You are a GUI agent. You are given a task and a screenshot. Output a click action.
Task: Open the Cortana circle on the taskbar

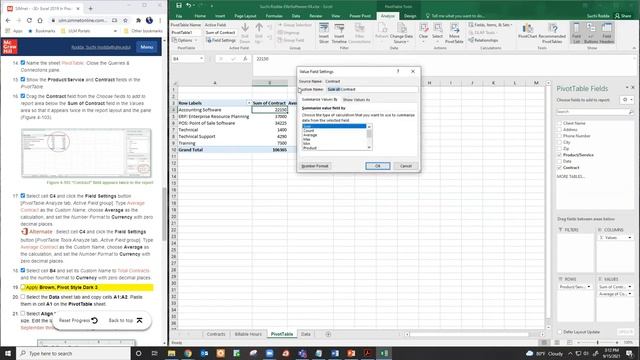[x=138, y=353]
